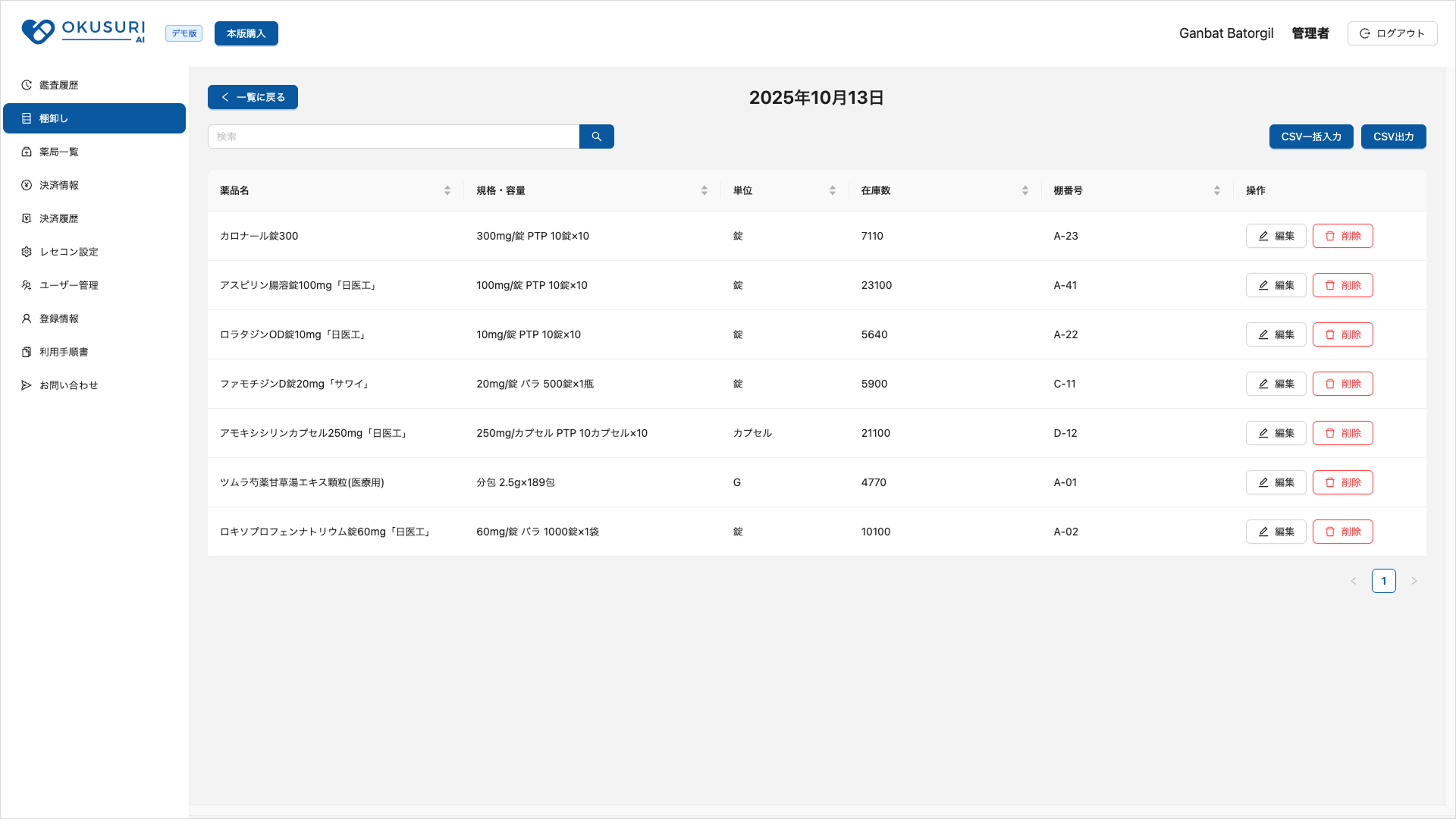Go back with 一覧に戻る button
Viewport: 1456px width, 819px height.
pos(253,97)
